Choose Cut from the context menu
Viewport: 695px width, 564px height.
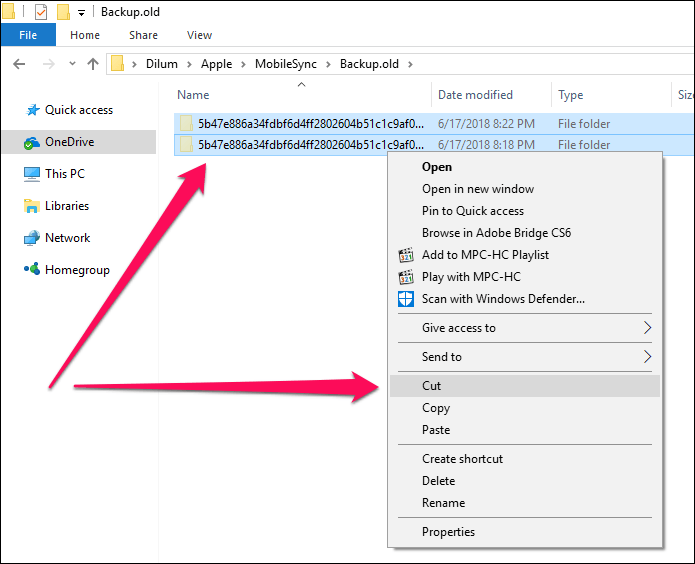click(525, 386)
